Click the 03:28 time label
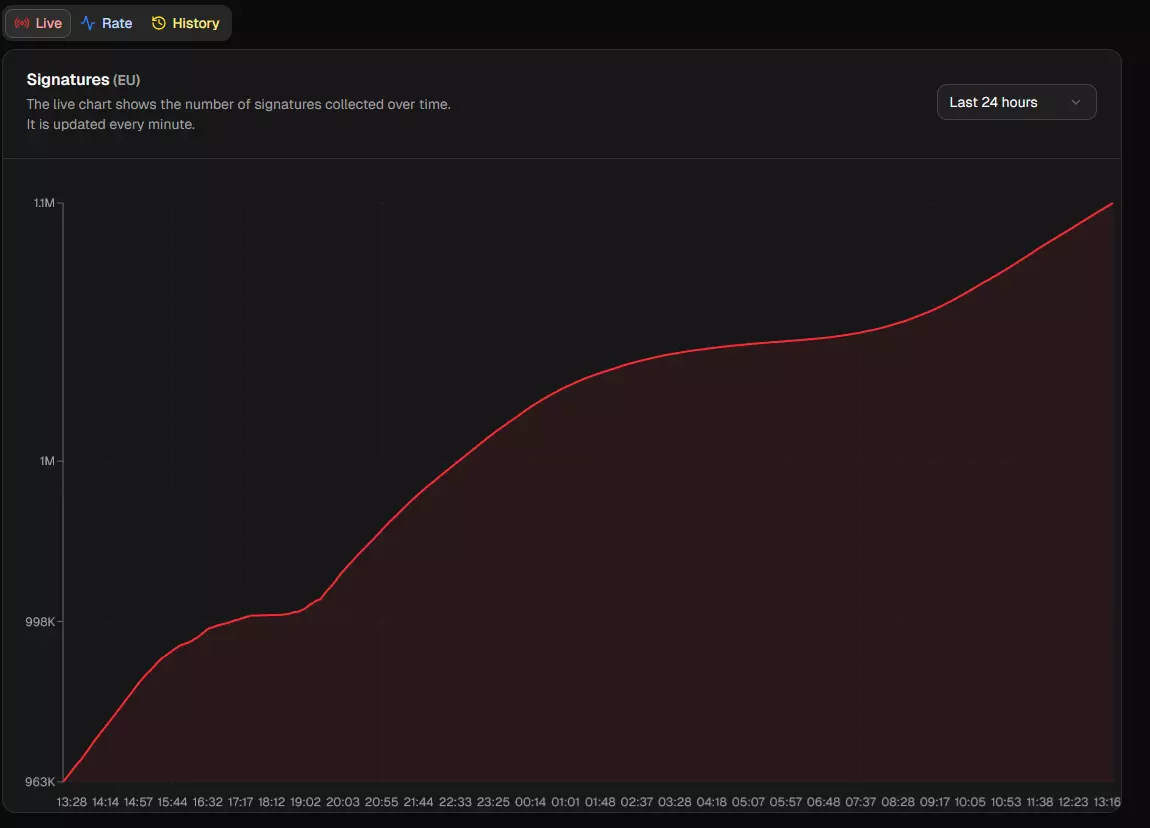This screenshot has width=1150, height=828. tap(674, 802)
